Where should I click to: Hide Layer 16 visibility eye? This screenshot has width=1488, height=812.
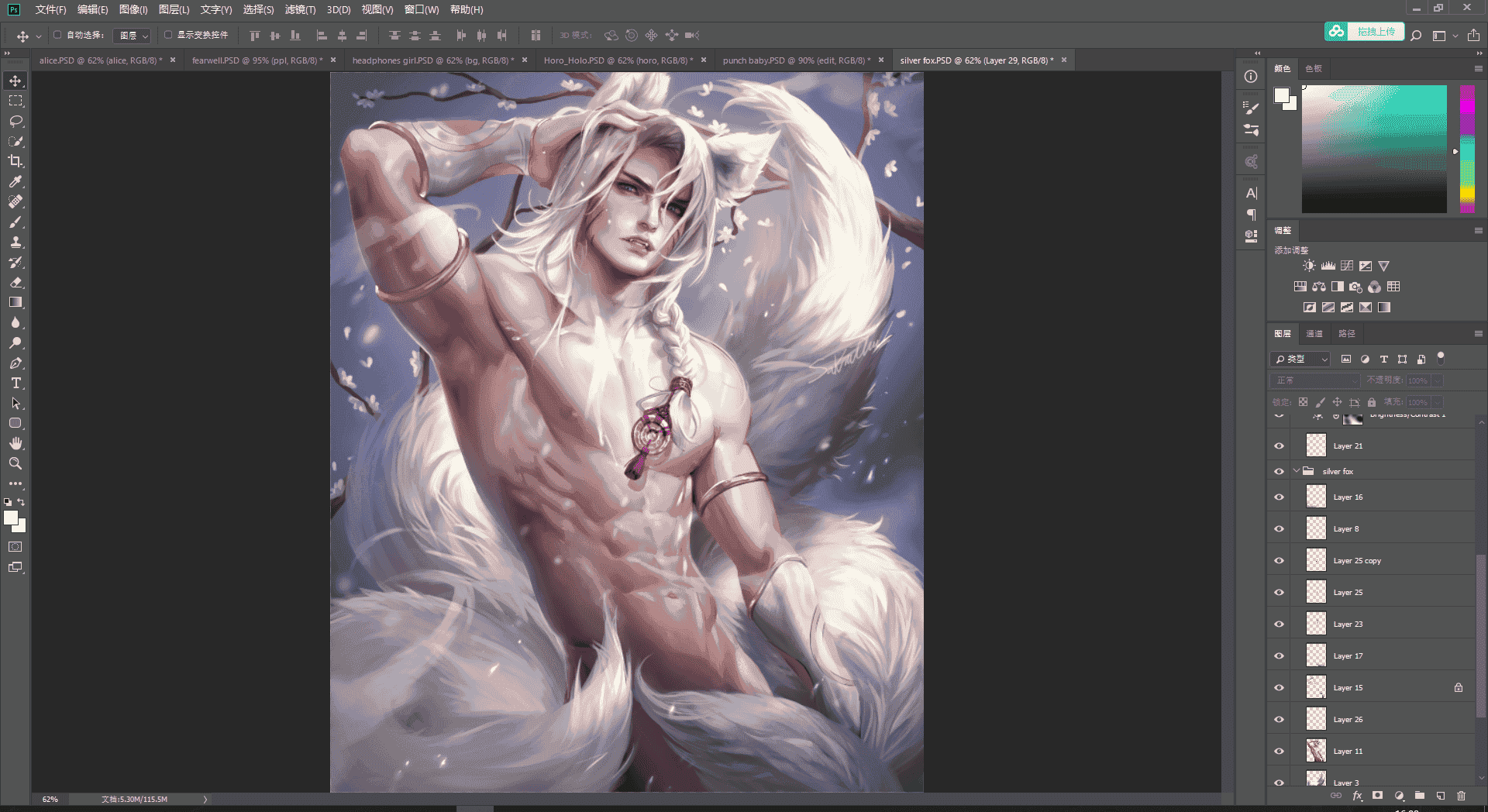pos(1280,497)
